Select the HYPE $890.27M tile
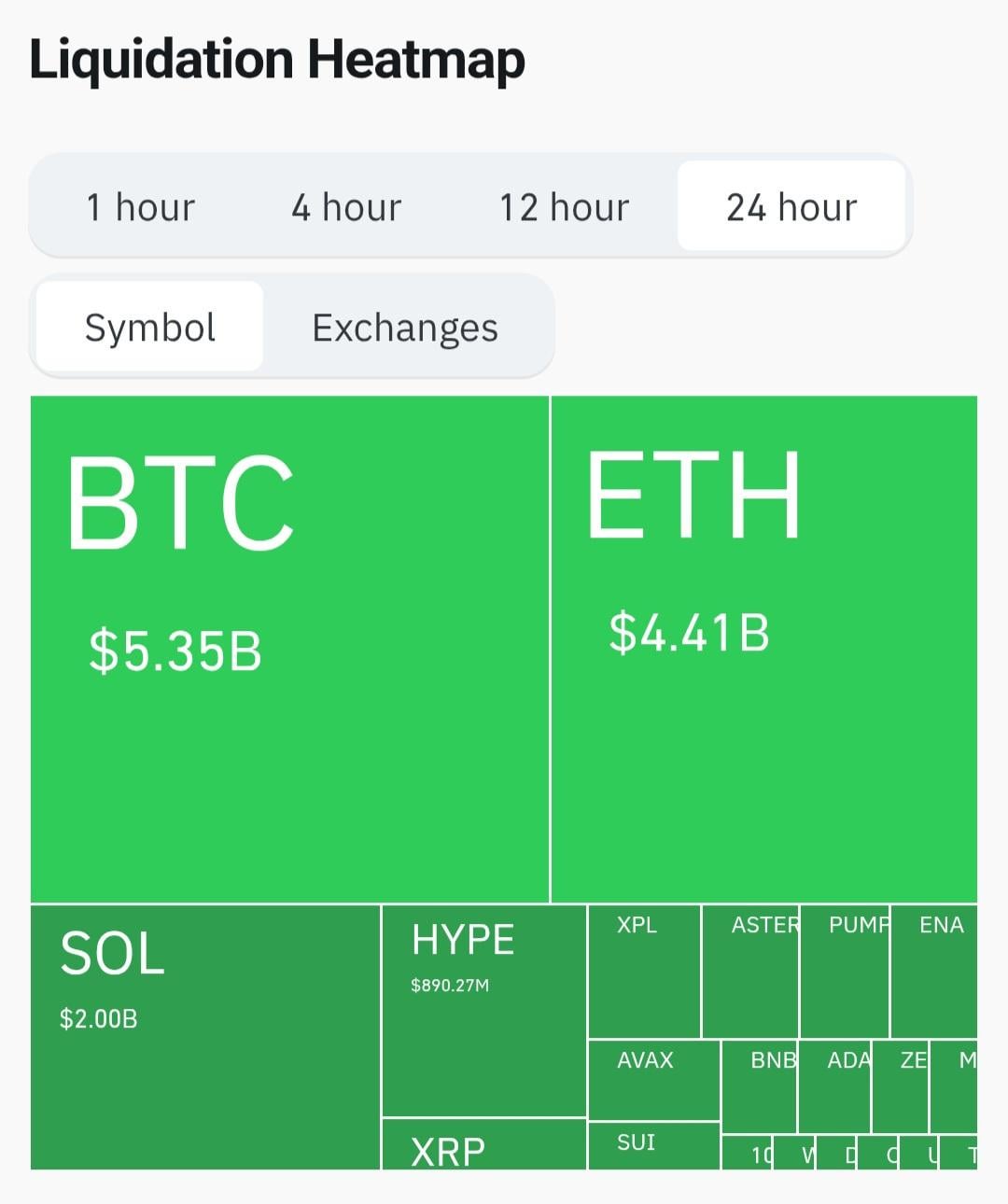This screenshot has width=1008, height=1204. (x=483, y=1010)
